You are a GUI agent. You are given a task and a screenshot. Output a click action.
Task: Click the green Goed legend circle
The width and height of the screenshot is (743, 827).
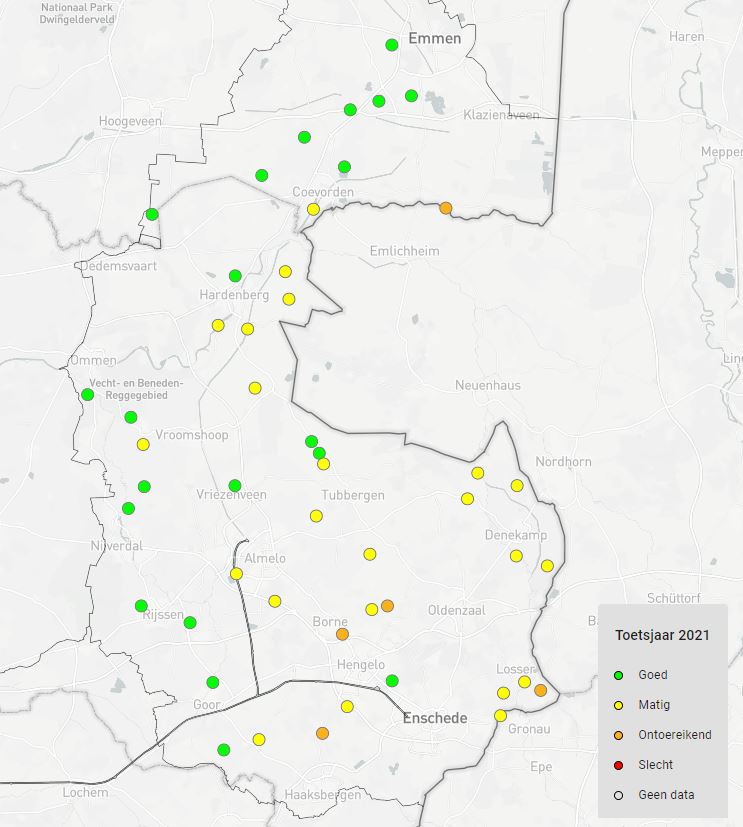(618, 675)
